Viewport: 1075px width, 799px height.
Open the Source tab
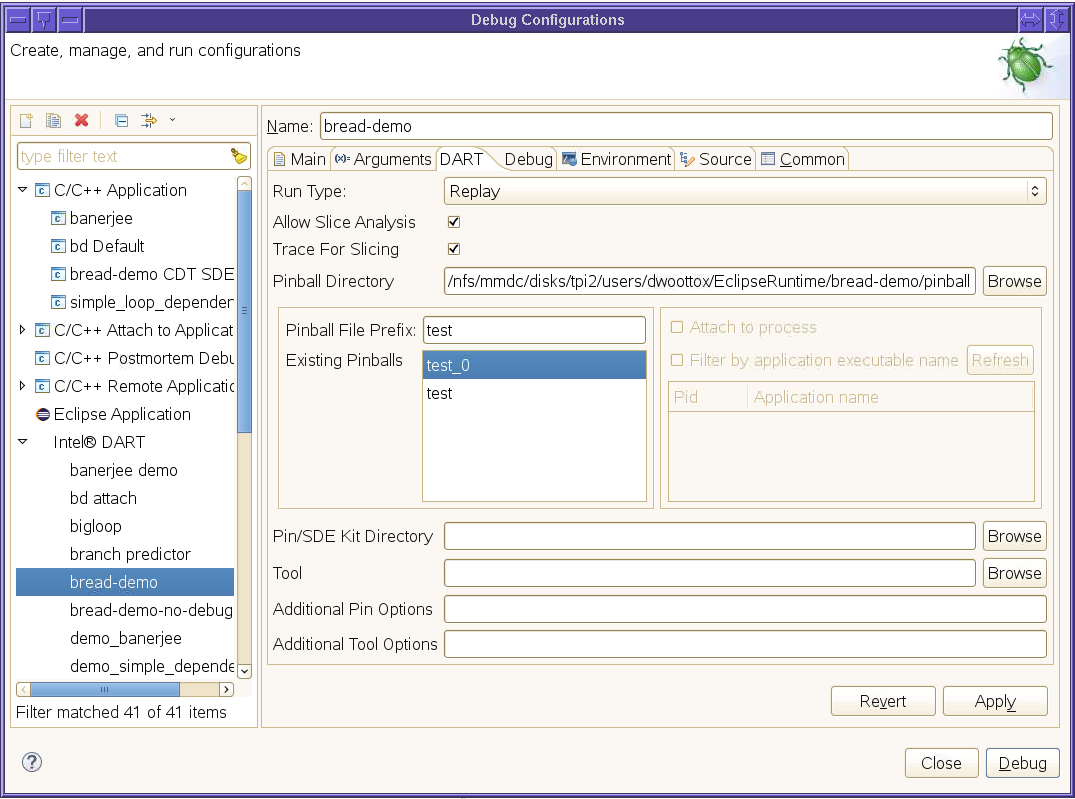(x=715, y=159)
